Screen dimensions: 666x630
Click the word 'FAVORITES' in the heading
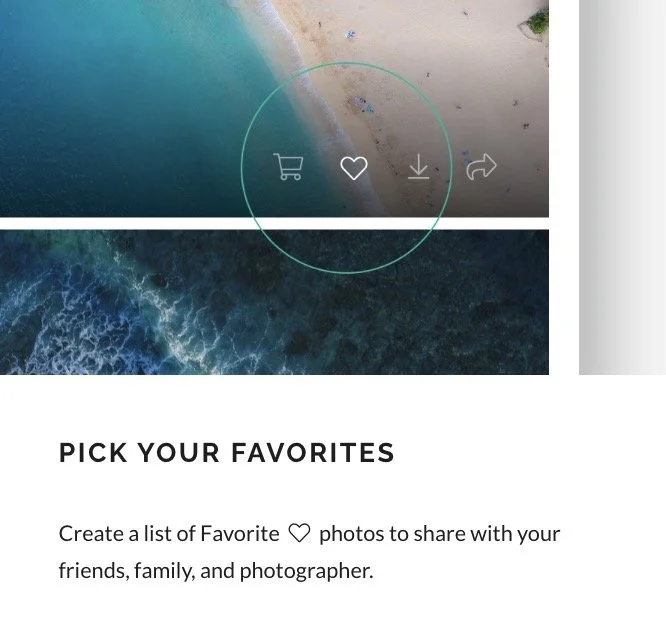313,452
